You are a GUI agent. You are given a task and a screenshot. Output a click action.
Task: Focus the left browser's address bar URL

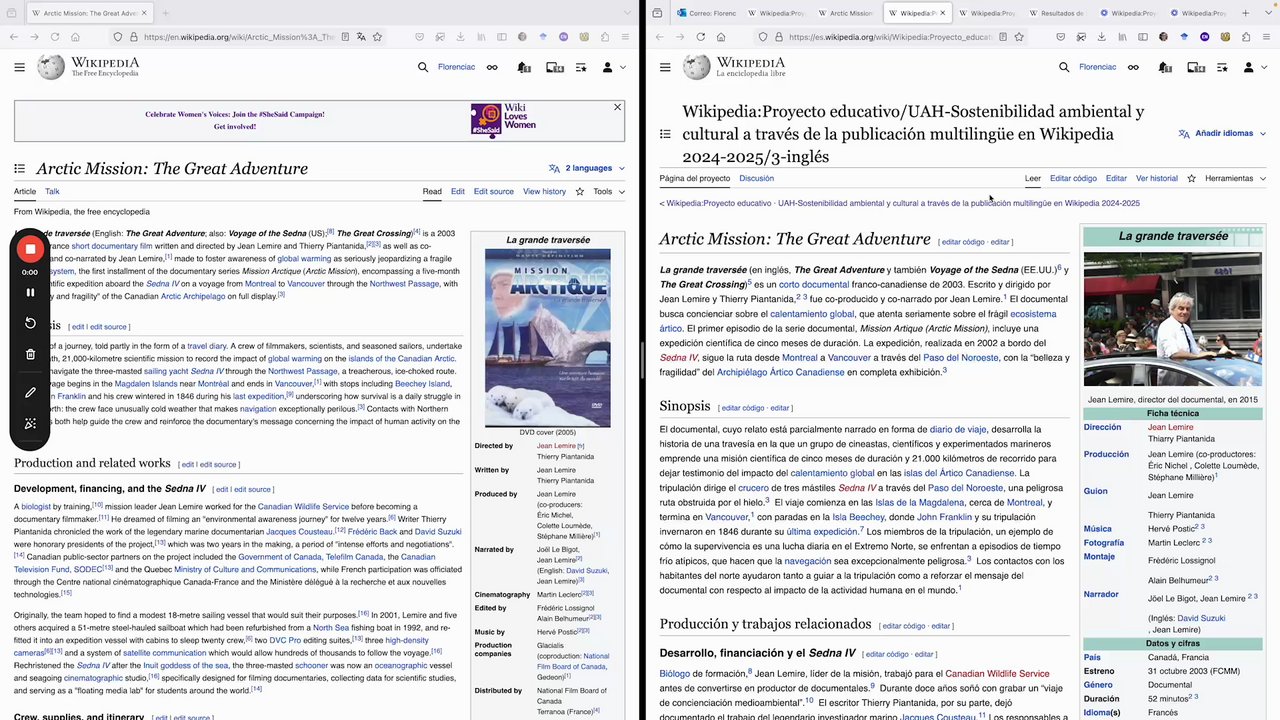238,37
